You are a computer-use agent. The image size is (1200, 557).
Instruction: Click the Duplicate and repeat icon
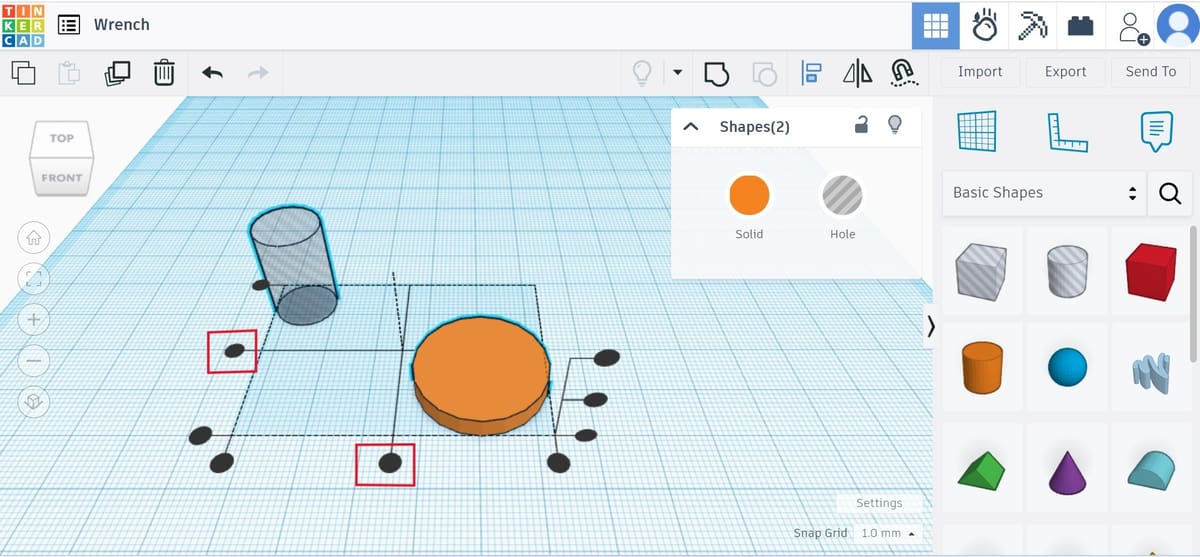117,73
